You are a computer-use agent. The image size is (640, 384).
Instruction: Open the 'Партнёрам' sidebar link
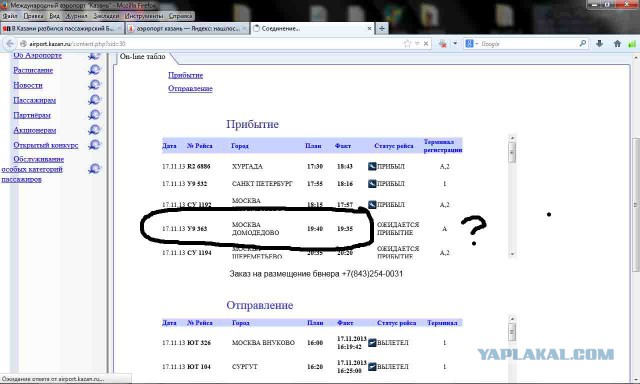click(x=32, y=115)
